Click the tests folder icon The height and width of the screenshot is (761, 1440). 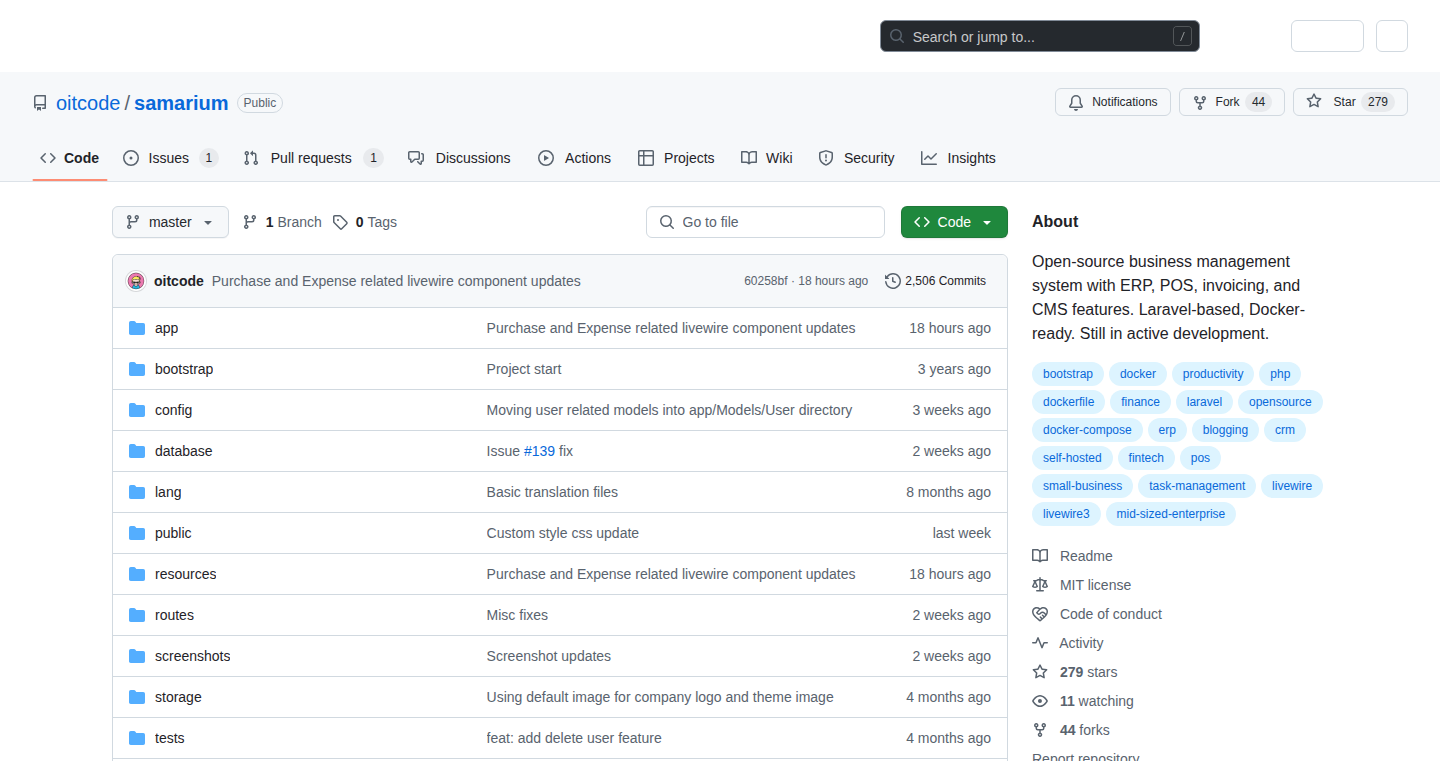tap(137, 738)
